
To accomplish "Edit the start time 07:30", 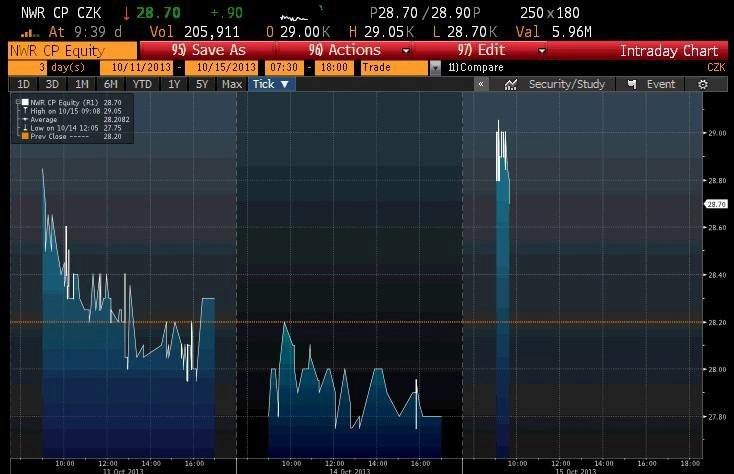I will coord(284,67).
